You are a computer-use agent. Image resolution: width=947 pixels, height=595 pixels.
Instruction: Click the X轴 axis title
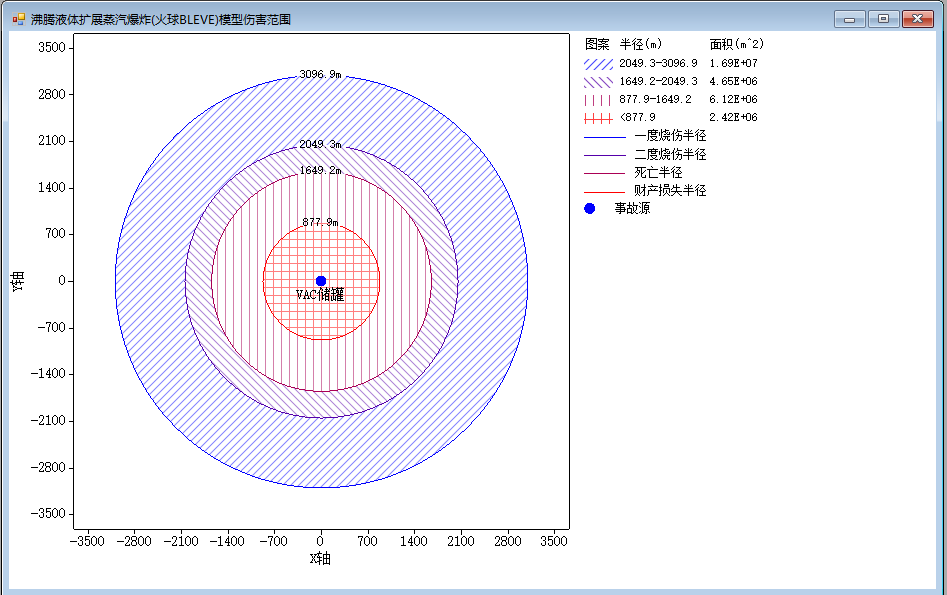[x=320, y=558]
